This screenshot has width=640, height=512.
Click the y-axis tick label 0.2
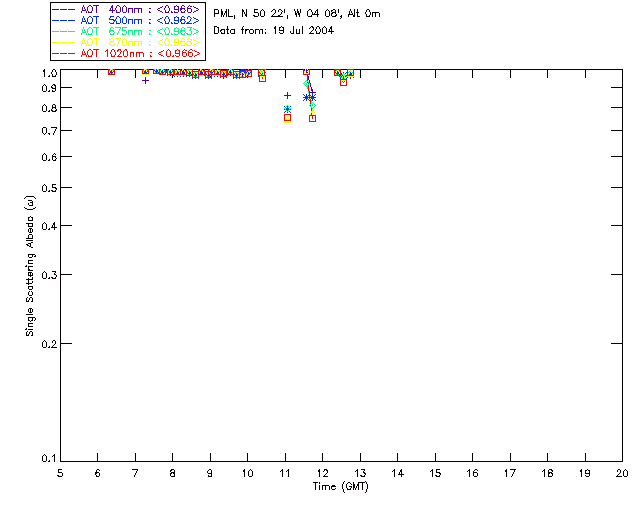coord(49,344)
